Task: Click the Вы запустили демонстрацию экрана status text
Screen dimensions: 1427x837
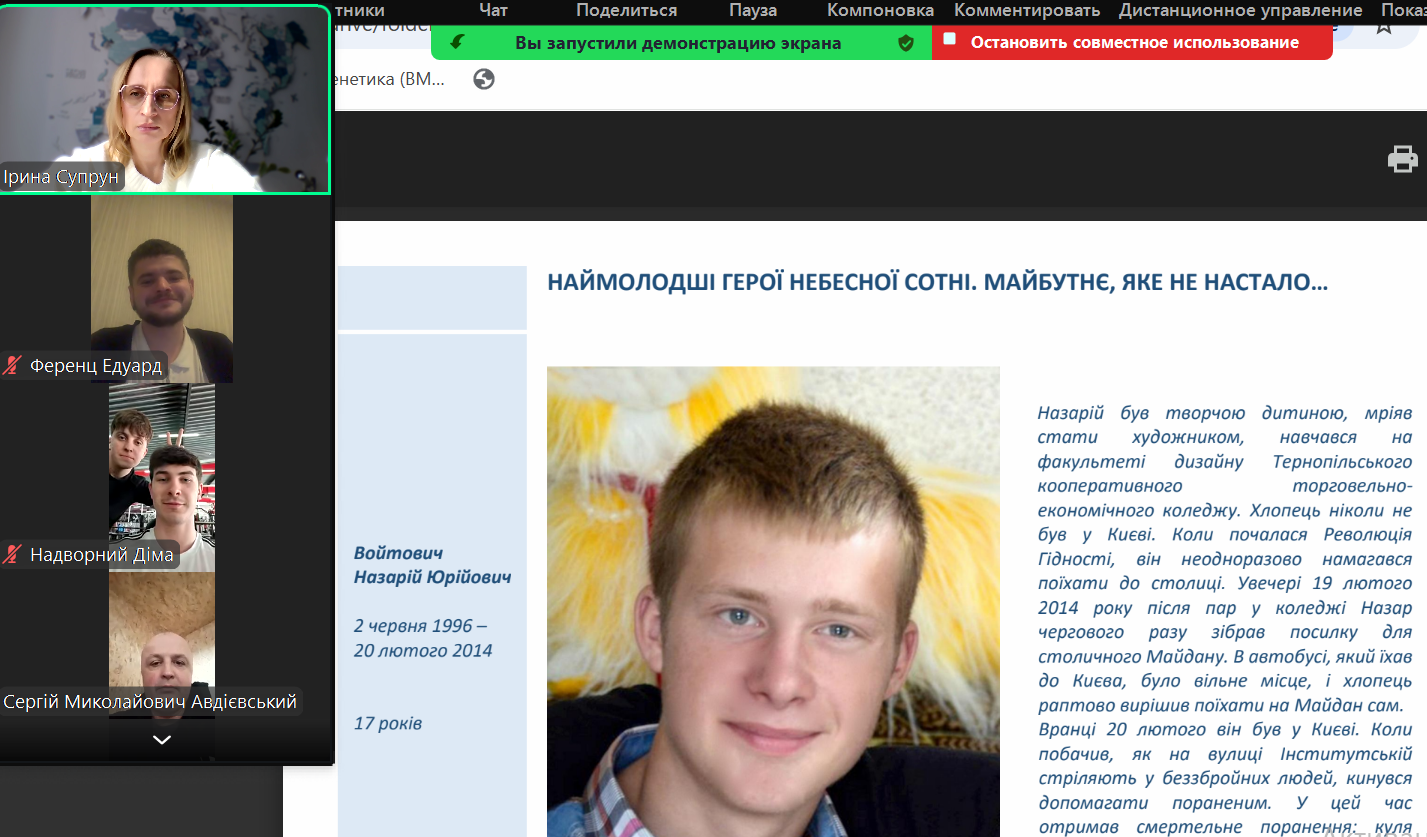Action: [678, 43]
